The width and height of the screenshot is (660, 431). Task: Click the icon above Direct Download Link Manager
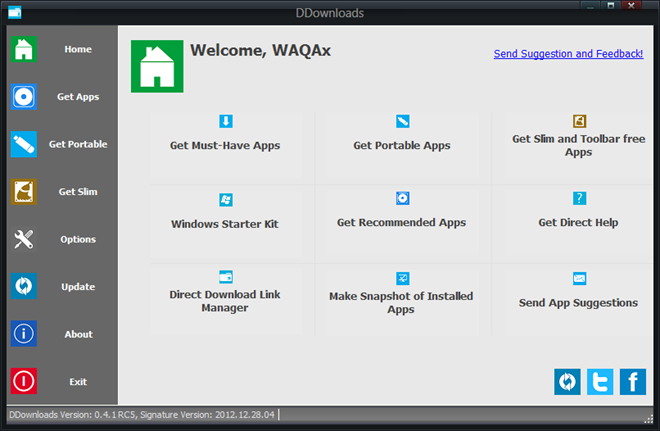(226, 277)
